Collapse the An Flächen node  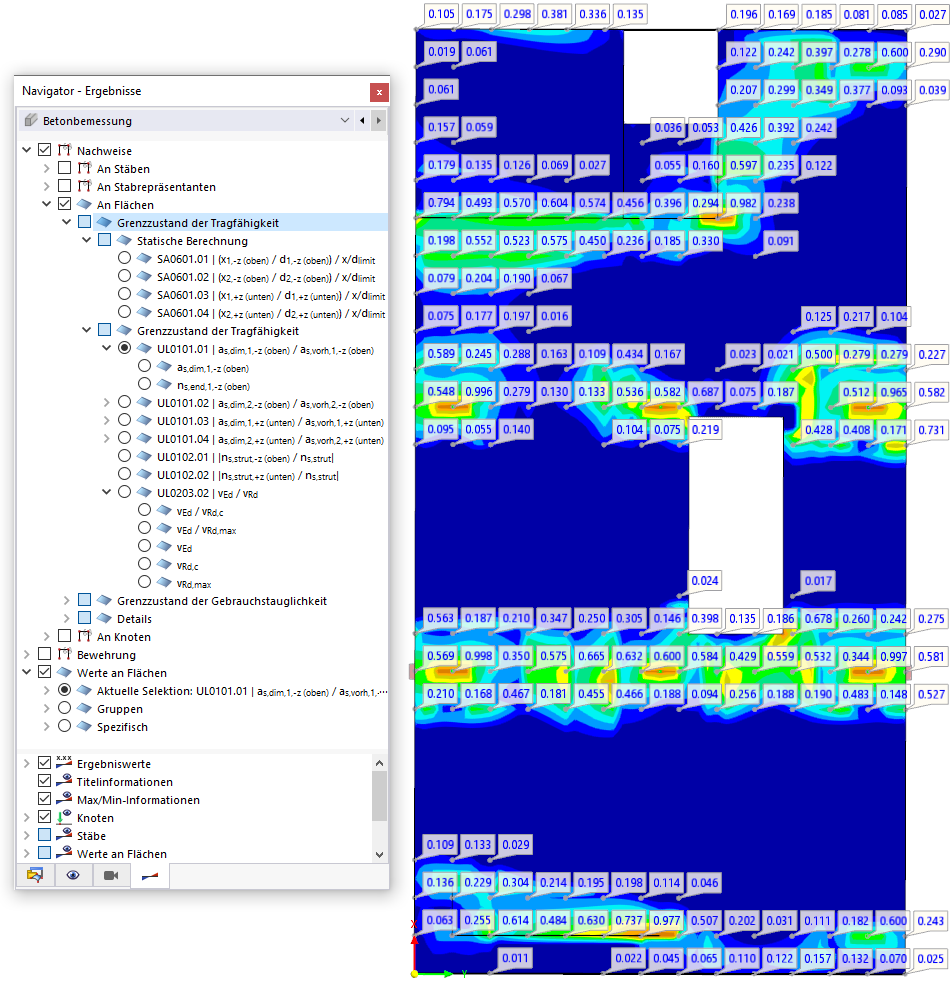pos(46,204)
